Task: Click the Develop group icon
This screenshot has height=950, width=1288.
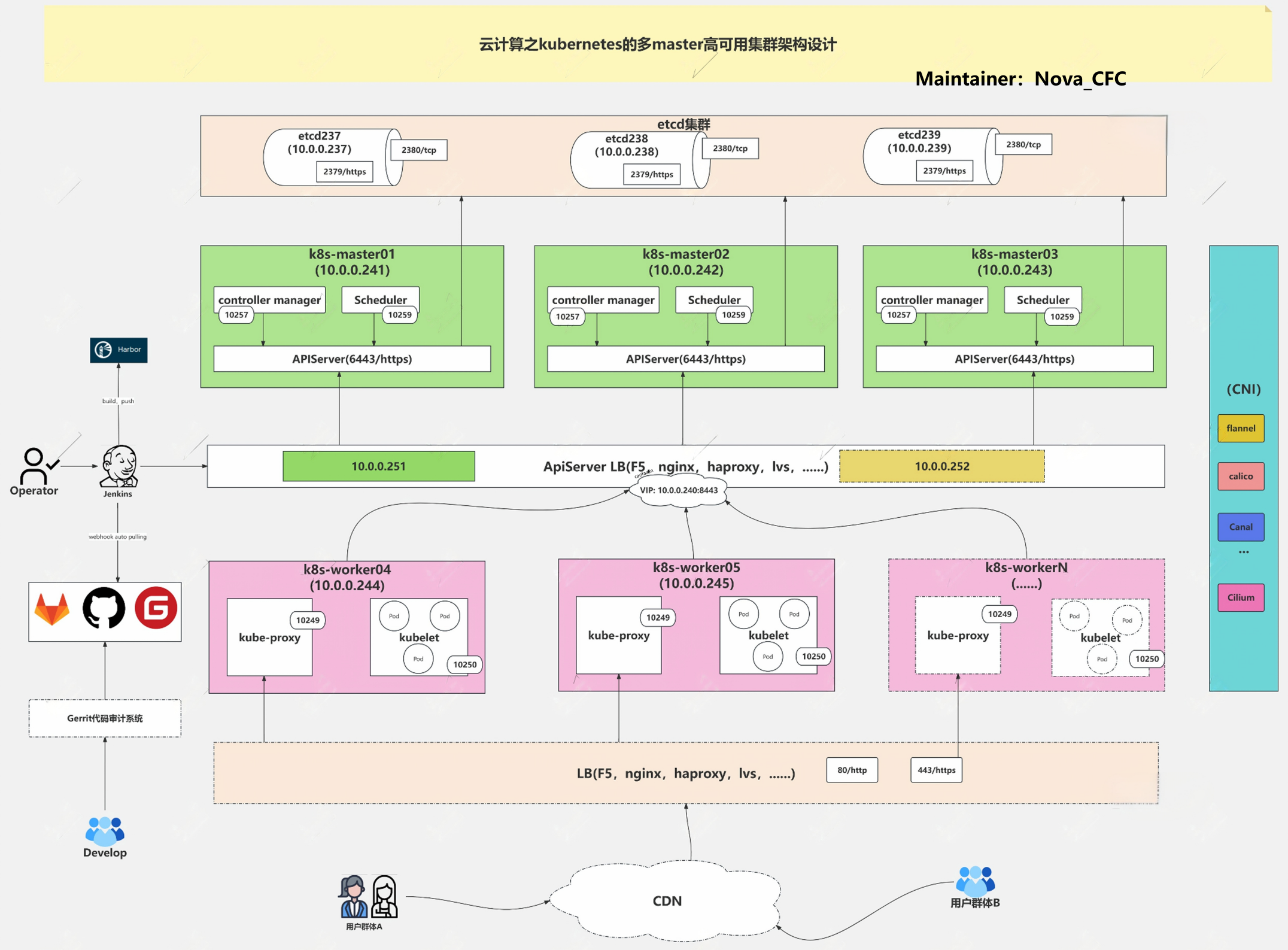Action: coord(105,830)
